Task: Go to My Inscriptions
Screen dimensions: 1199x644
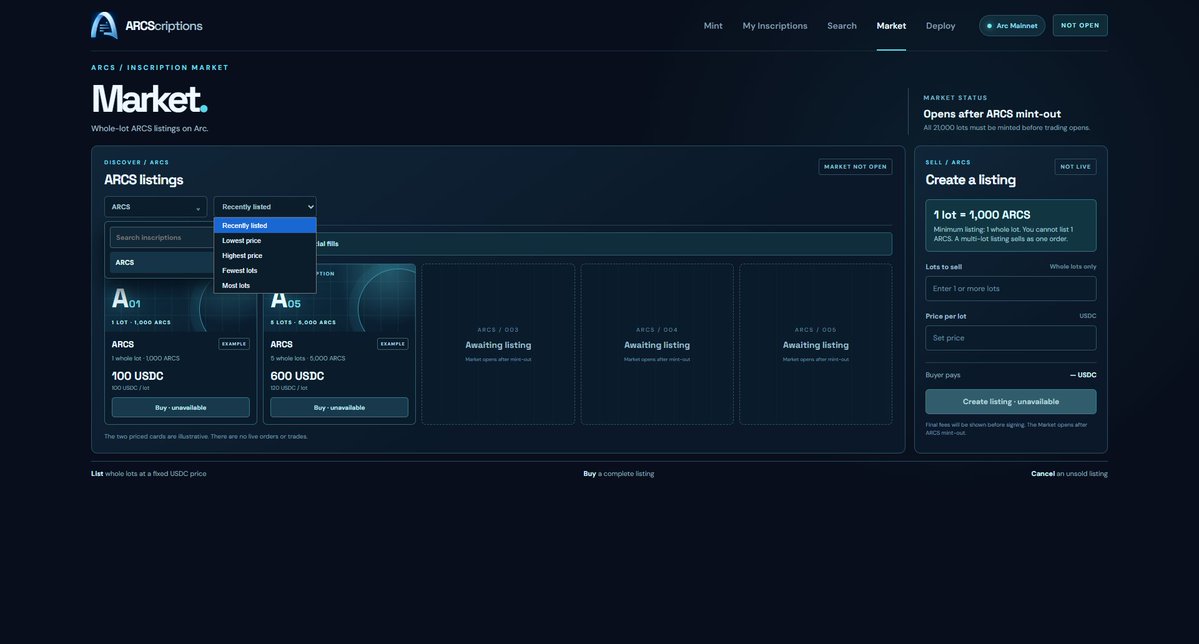Action: click(775, 26)
